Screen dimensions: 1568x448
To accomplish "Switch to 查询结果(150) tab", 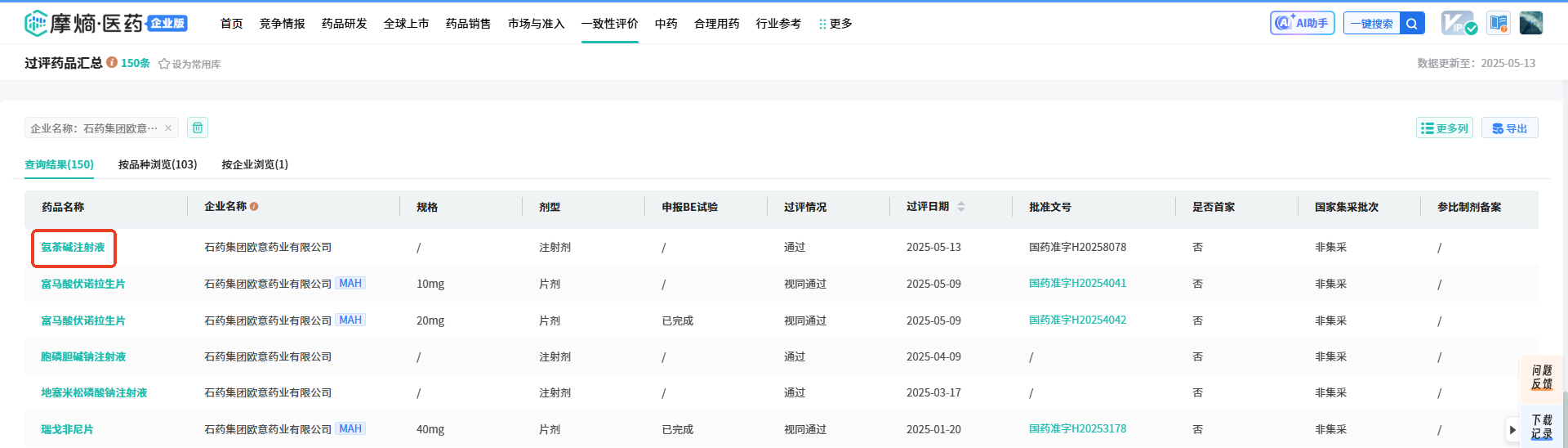I will point(59,164).
